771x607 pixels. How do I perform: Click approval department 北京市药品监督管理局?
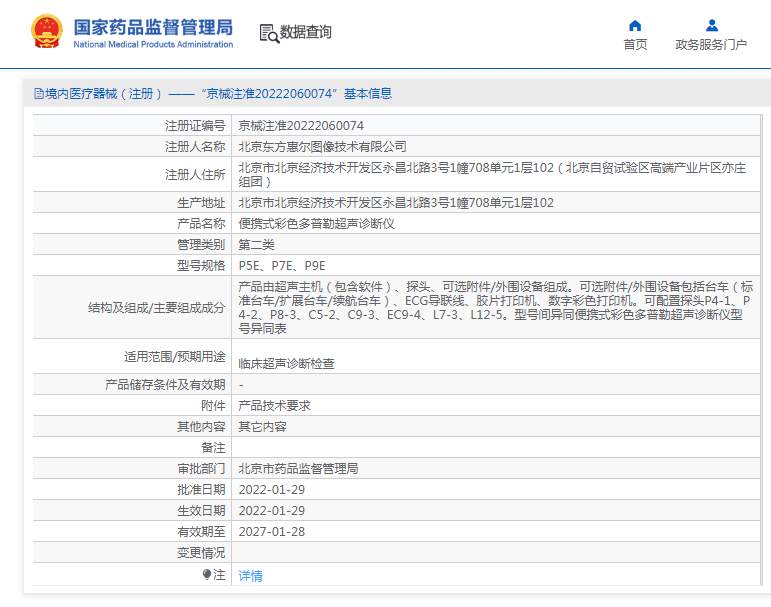[x=298, y=468]
